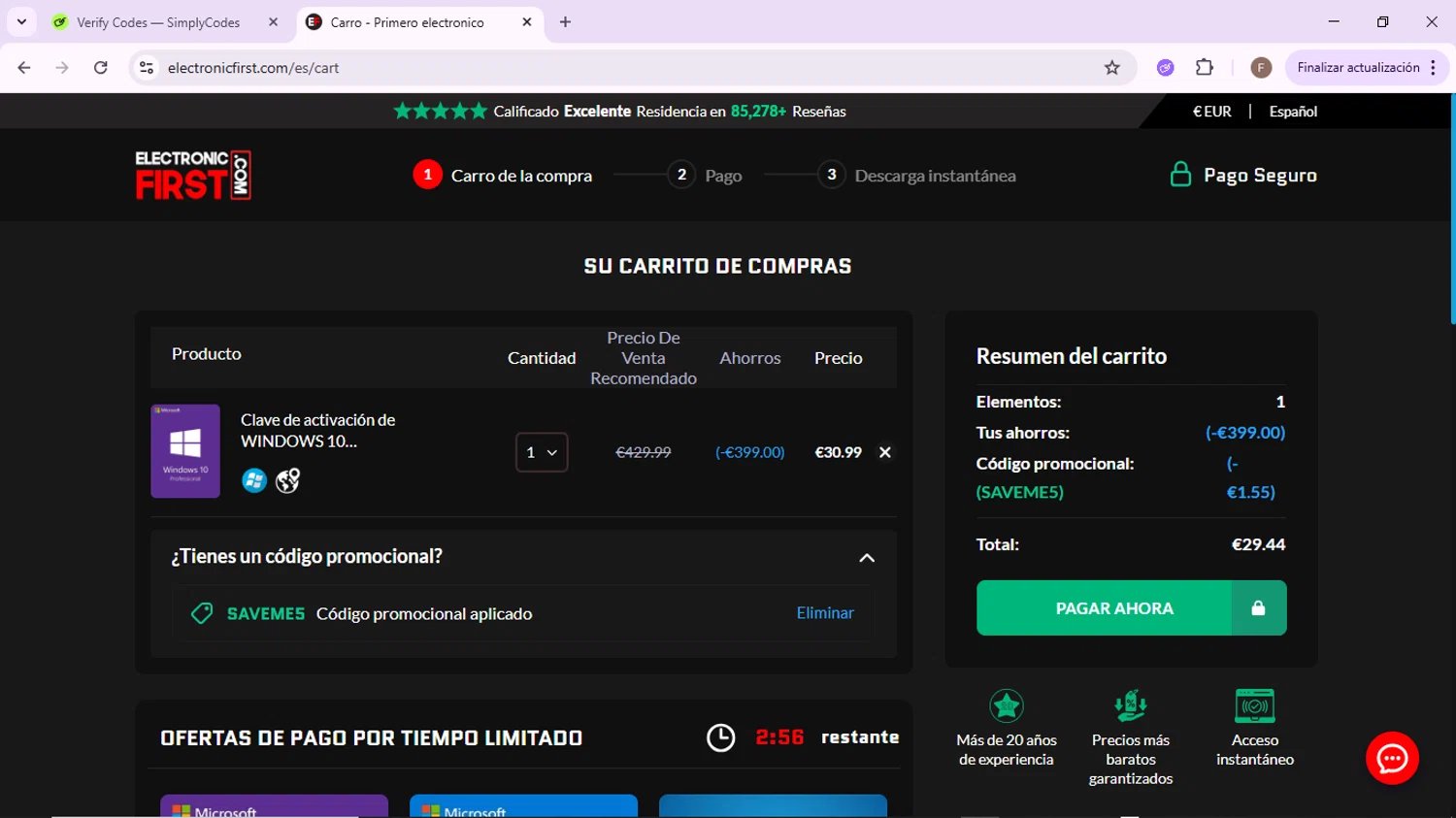Close the Verify Codes SimplyCodes tab
This screenshot has width=1456, height=818.
(x=273, y=22)
